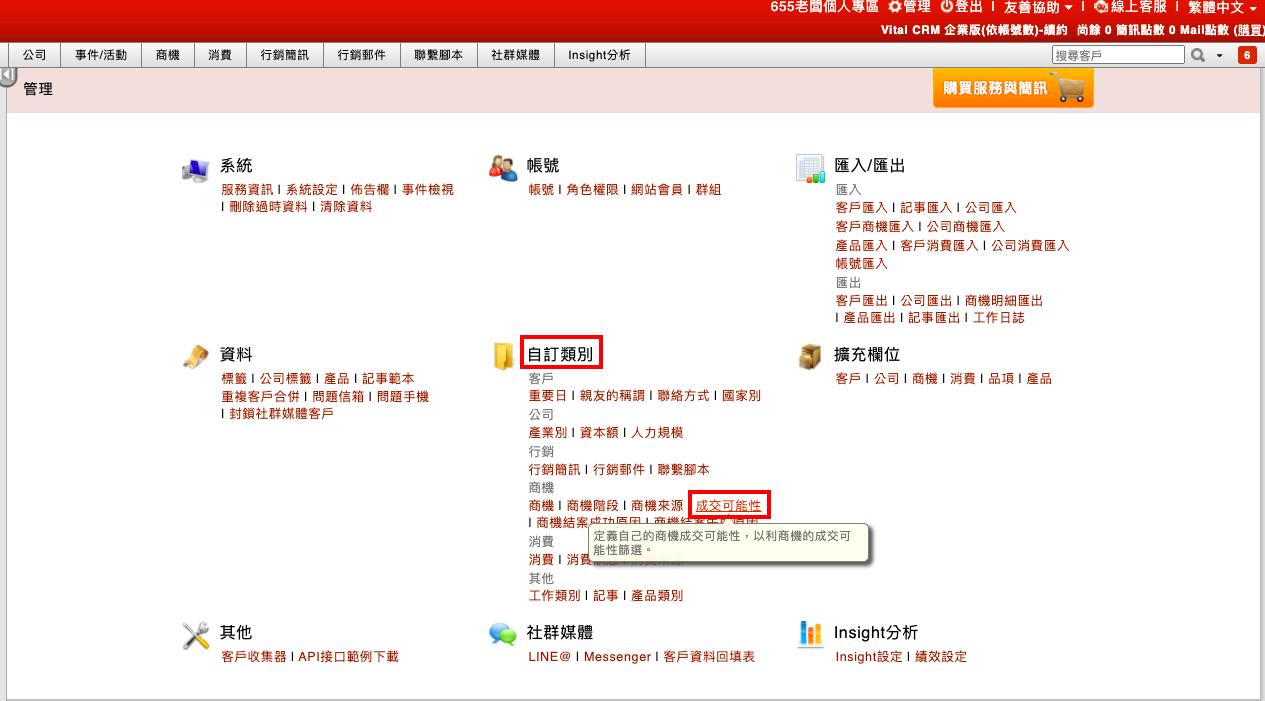1265x701 pixels.
Task: Select the 社群媒體 navigation tab
Action: [x=516, y=55]
